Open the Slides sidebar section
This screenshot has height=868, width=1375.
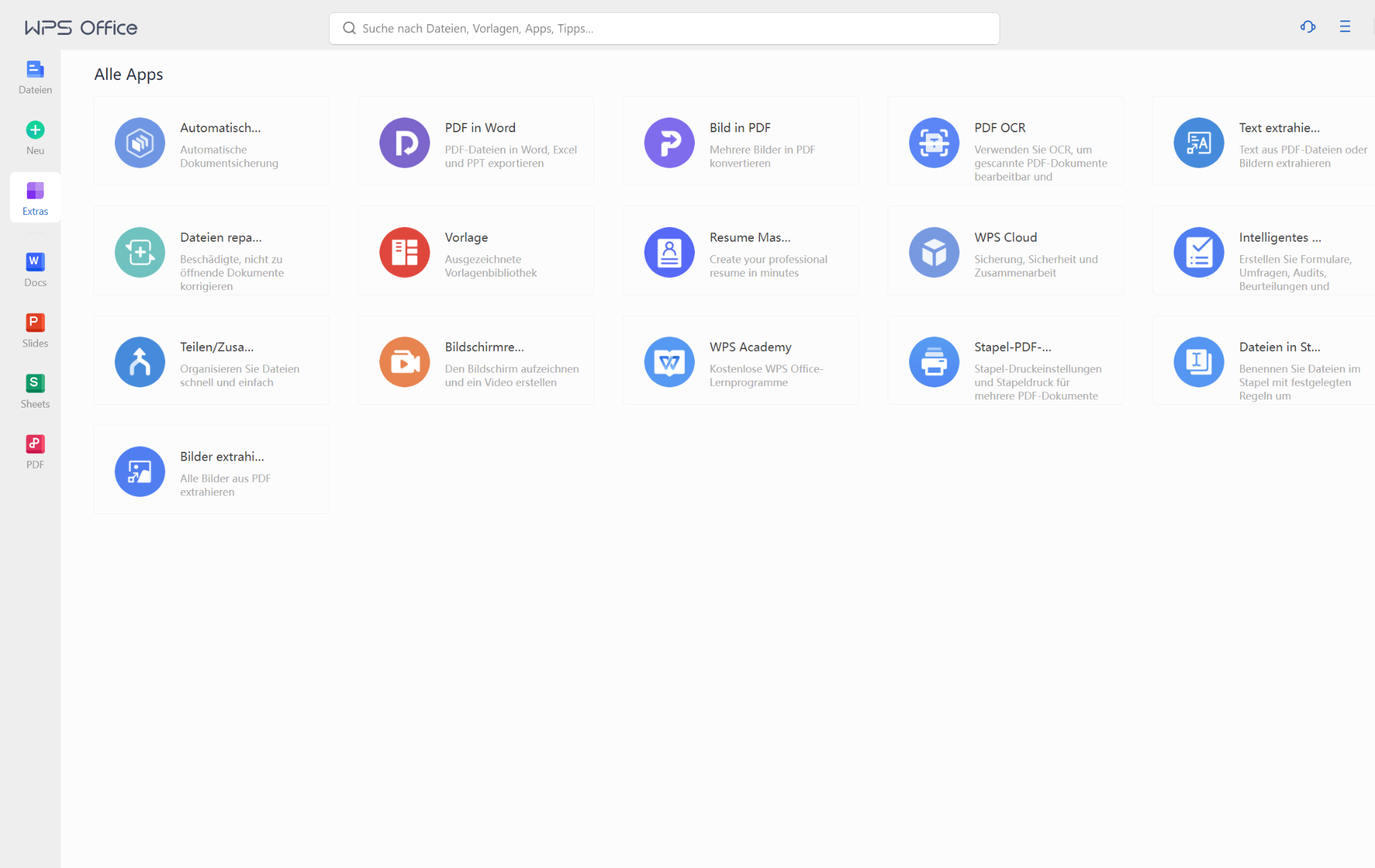click(x=35, y=330)
